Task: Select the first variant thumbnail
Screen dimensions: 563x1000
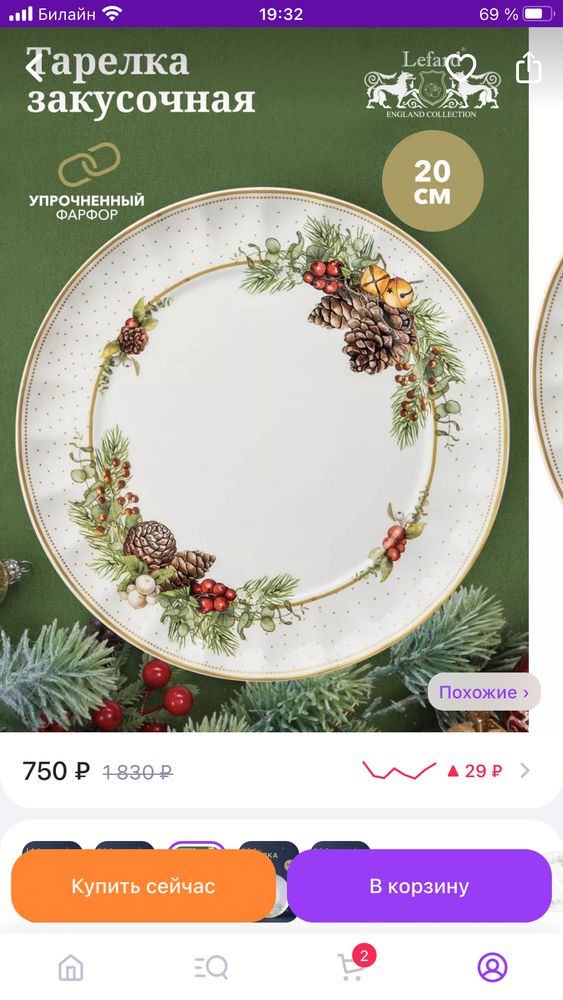Action: 52,846
